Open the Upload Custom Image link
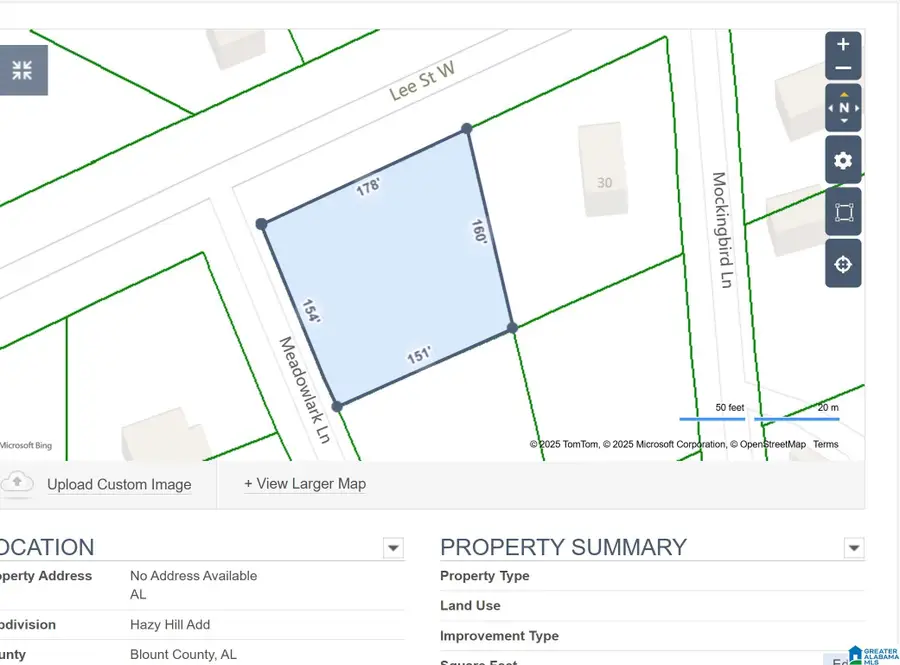Image resolution: width=900 pixels, height=665 pixels. click(119, 485)
